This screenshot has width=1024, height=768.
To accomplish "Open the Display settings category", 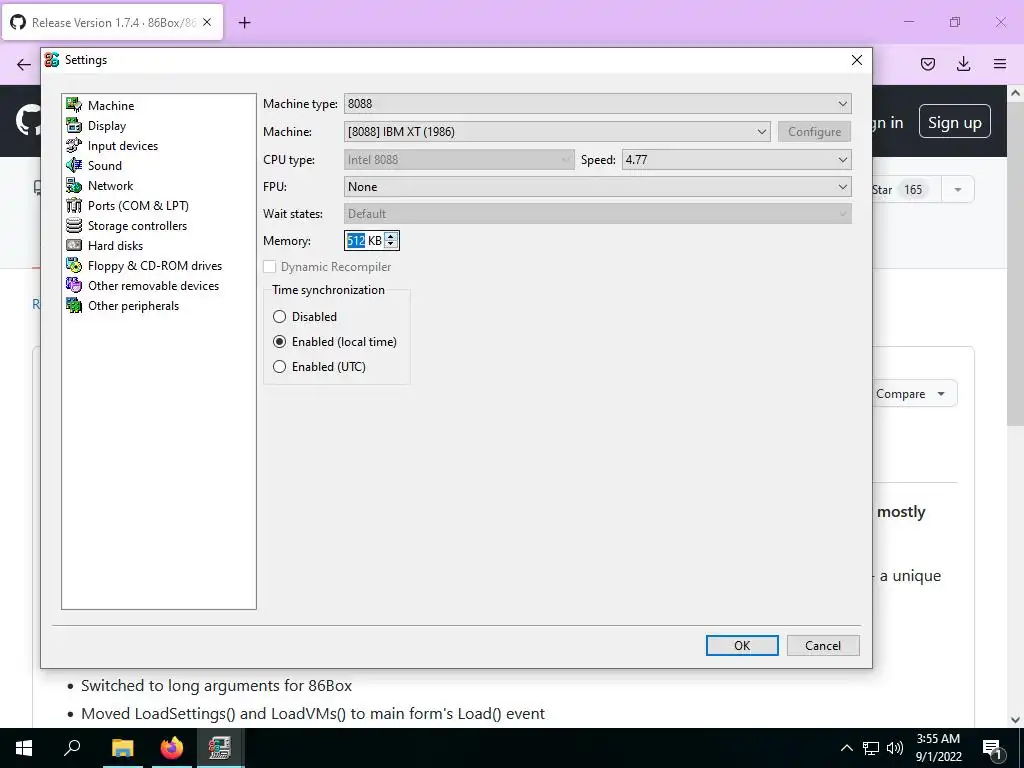I will (x=107, y=125).
